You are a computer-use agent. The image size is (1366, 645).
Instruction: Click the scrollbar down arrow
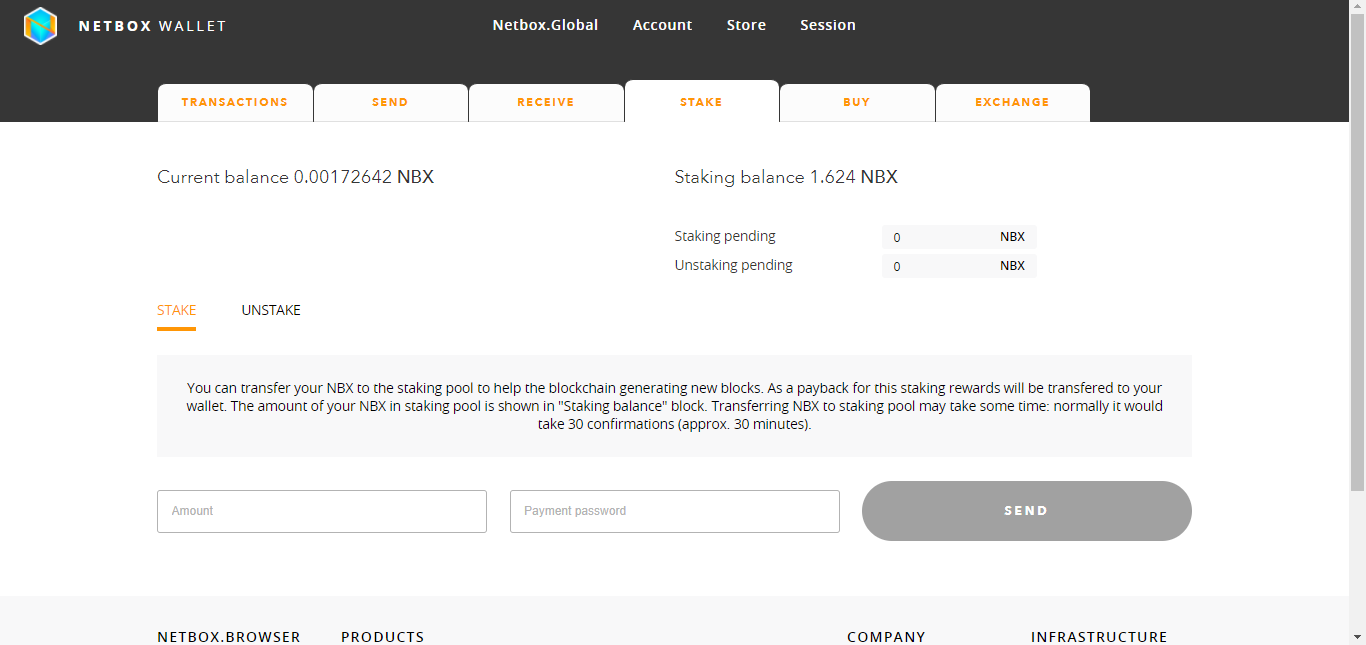[x=1357, y=636]
